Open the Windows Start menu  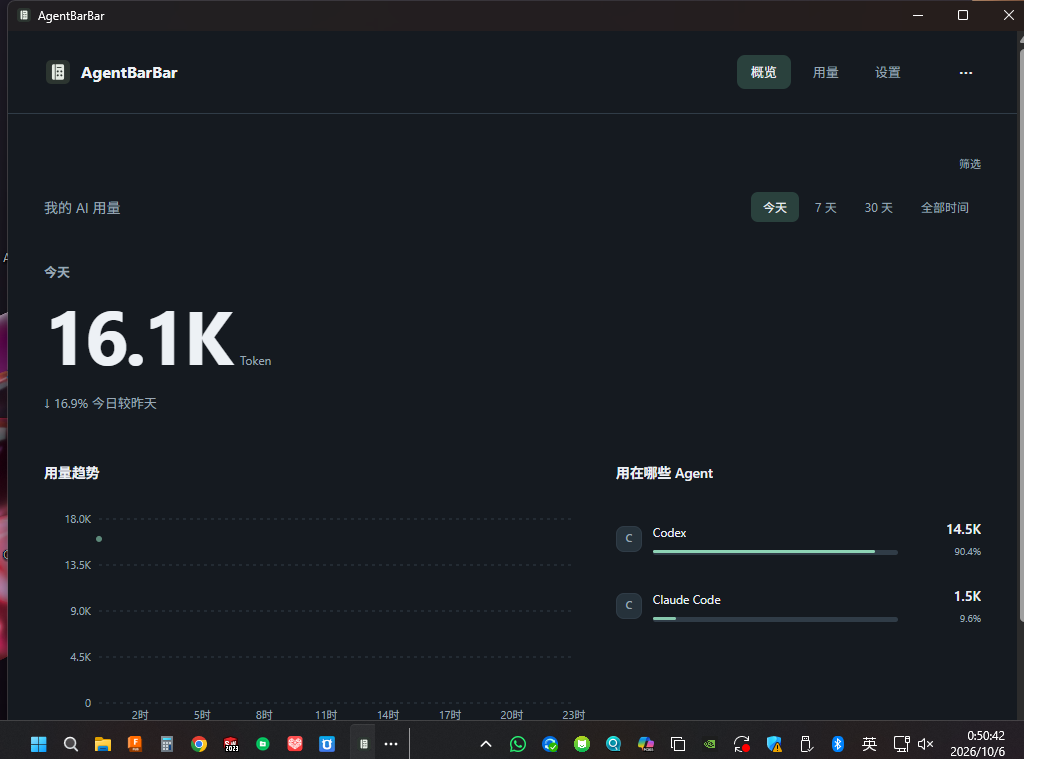tap(38, 744)
